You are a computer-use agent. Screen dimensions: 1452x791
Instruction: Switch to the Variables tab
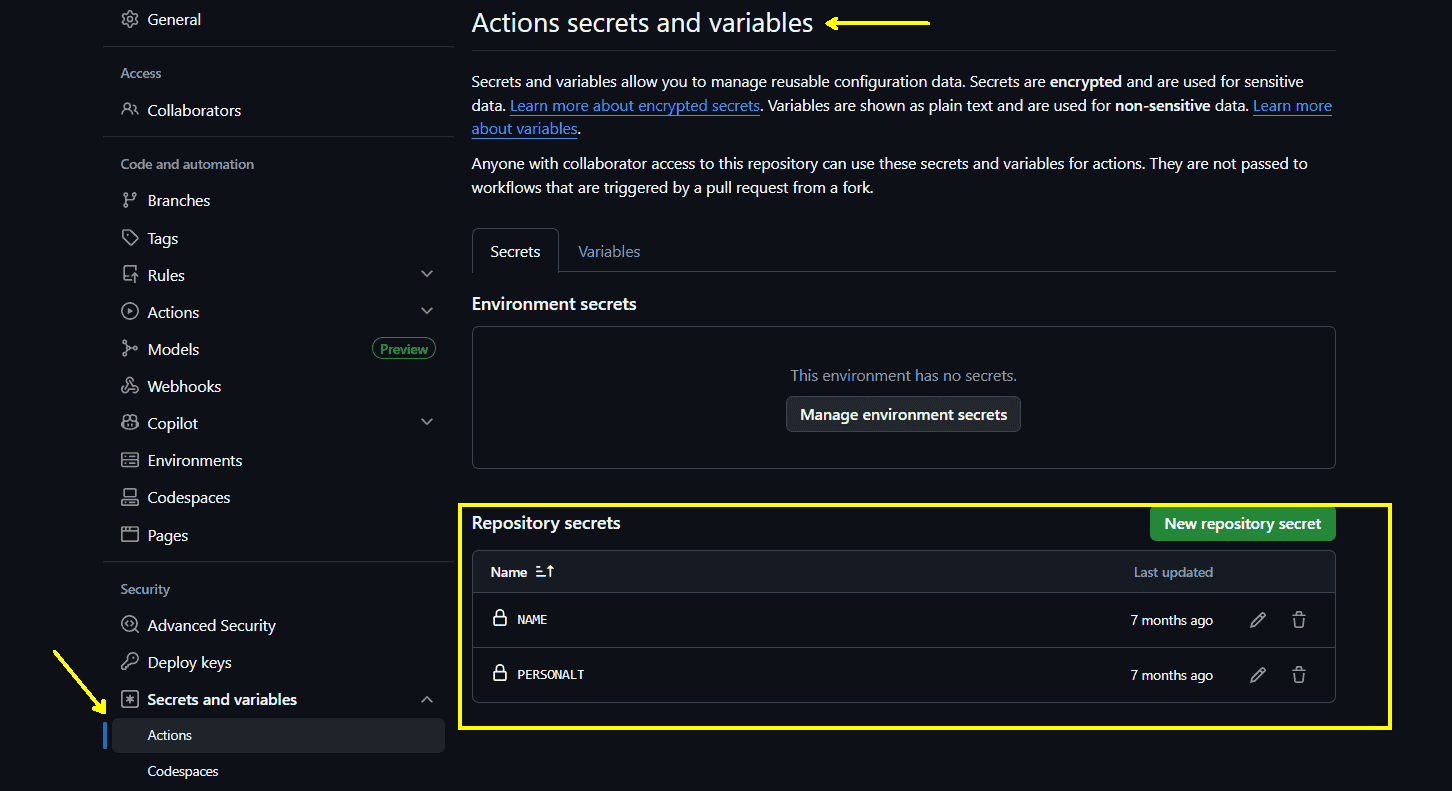click(609, 251)
